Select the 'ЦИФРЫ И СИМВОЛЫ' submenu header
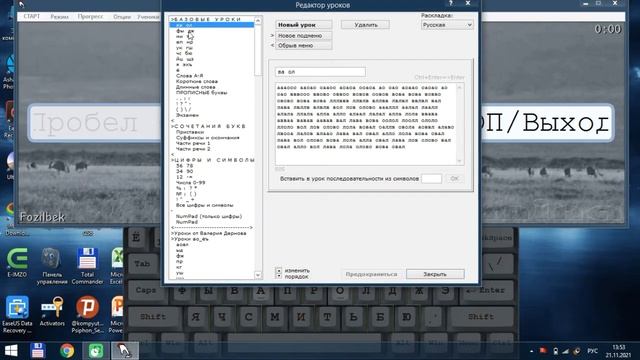640x360 pixels. [x=213, y=160]
